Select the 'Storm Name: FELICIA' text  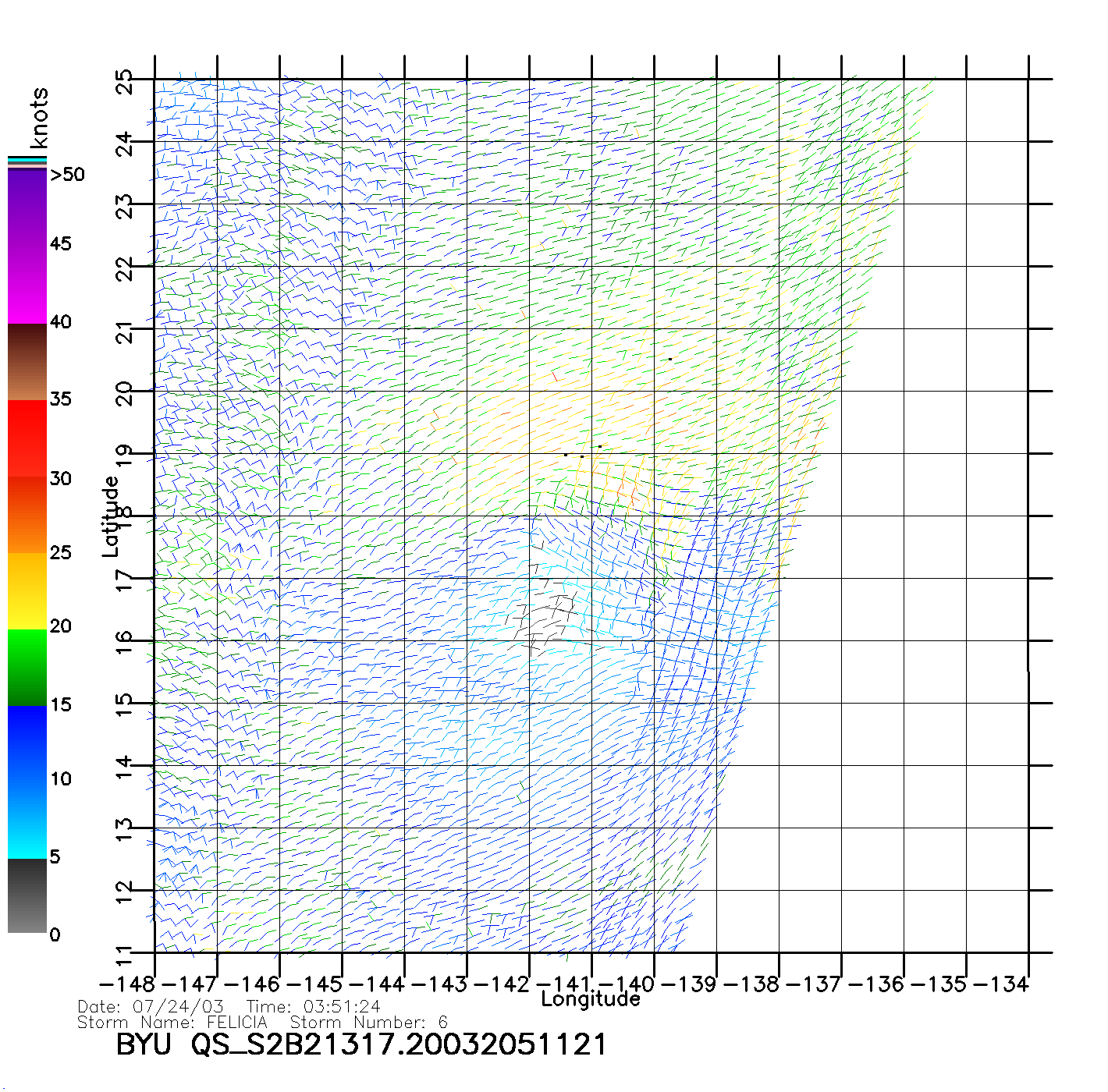point(172,1023)
